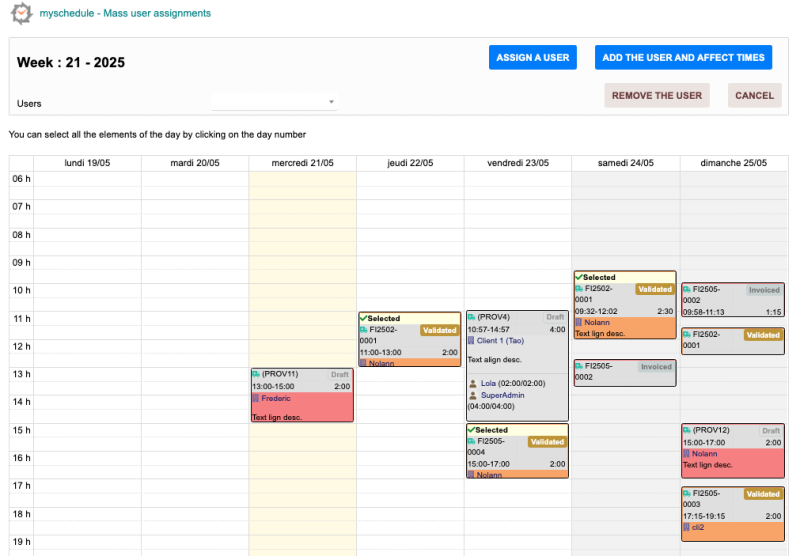The image size is (800, 556).
Task: Click the truck icon on PROV11 event
Action: [256, 374]
